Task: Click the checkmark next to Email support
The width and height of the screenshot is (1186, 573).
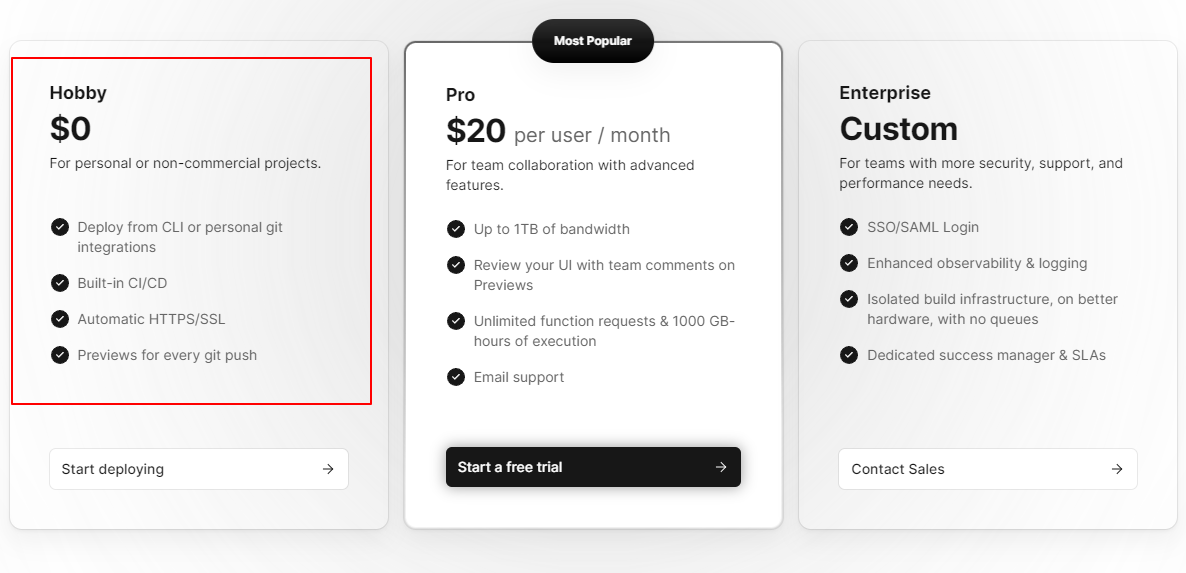Action: 456,377
